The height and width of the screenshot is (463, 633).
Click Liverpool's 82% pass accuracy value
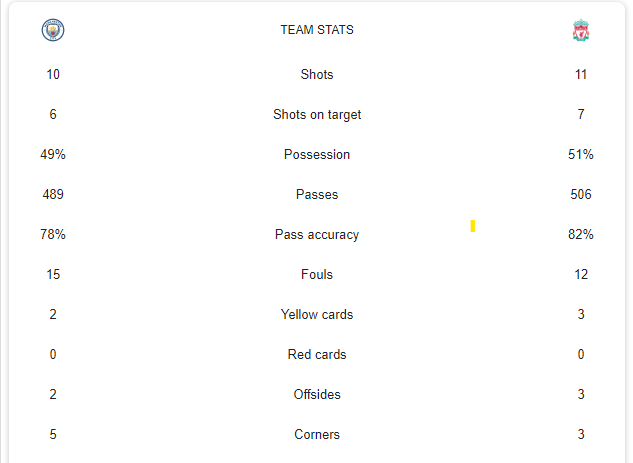coord(581,234)
